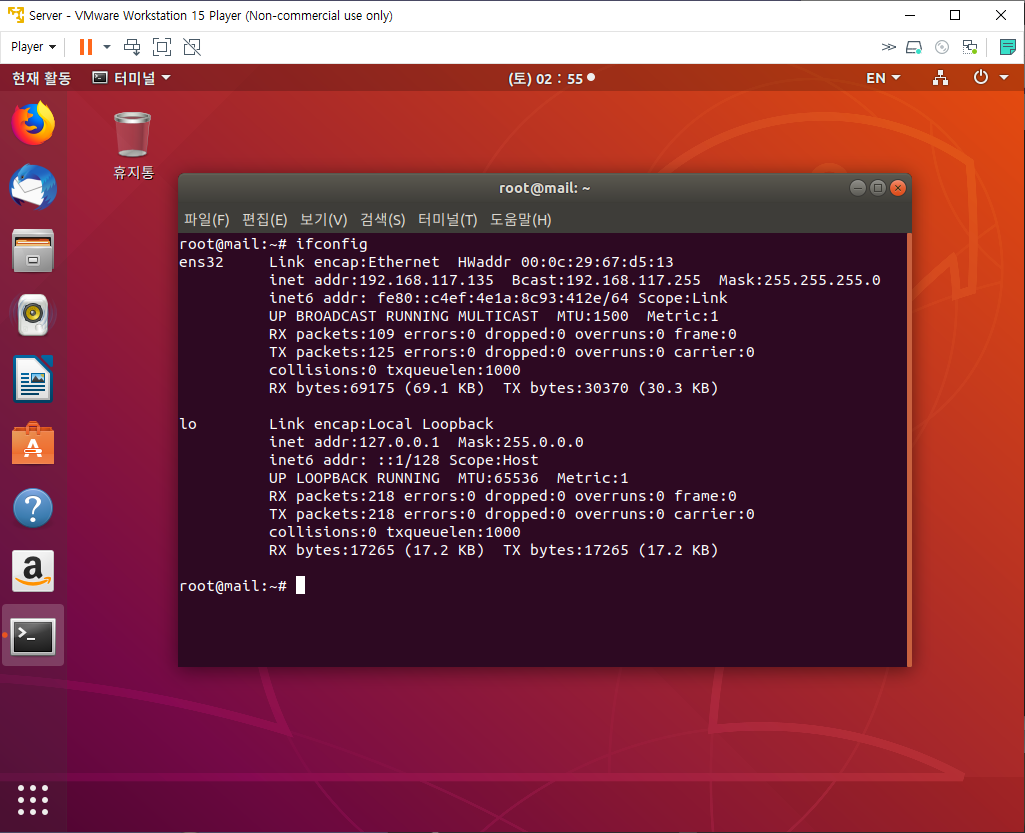Screen dimensions: 1025x833
Task: Open Help question mark icon in dock
Action: pyautogui.click(x=33, y=507)
